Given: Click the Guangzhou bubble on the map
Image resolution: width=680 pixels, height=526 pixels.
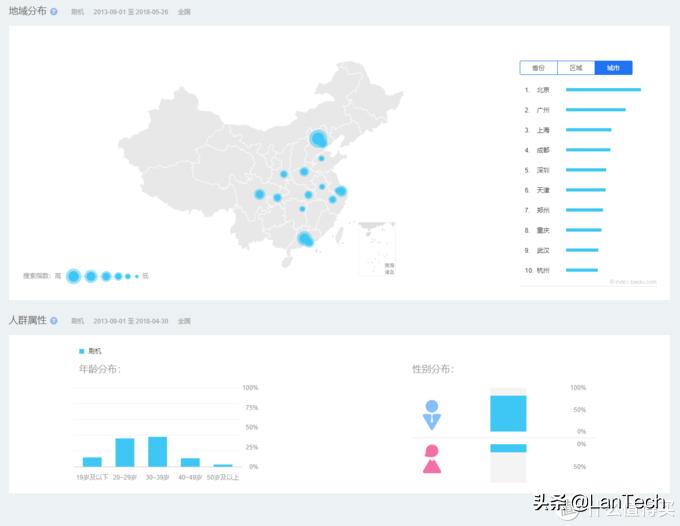Looking at the screenshot, I should (306, 239).
